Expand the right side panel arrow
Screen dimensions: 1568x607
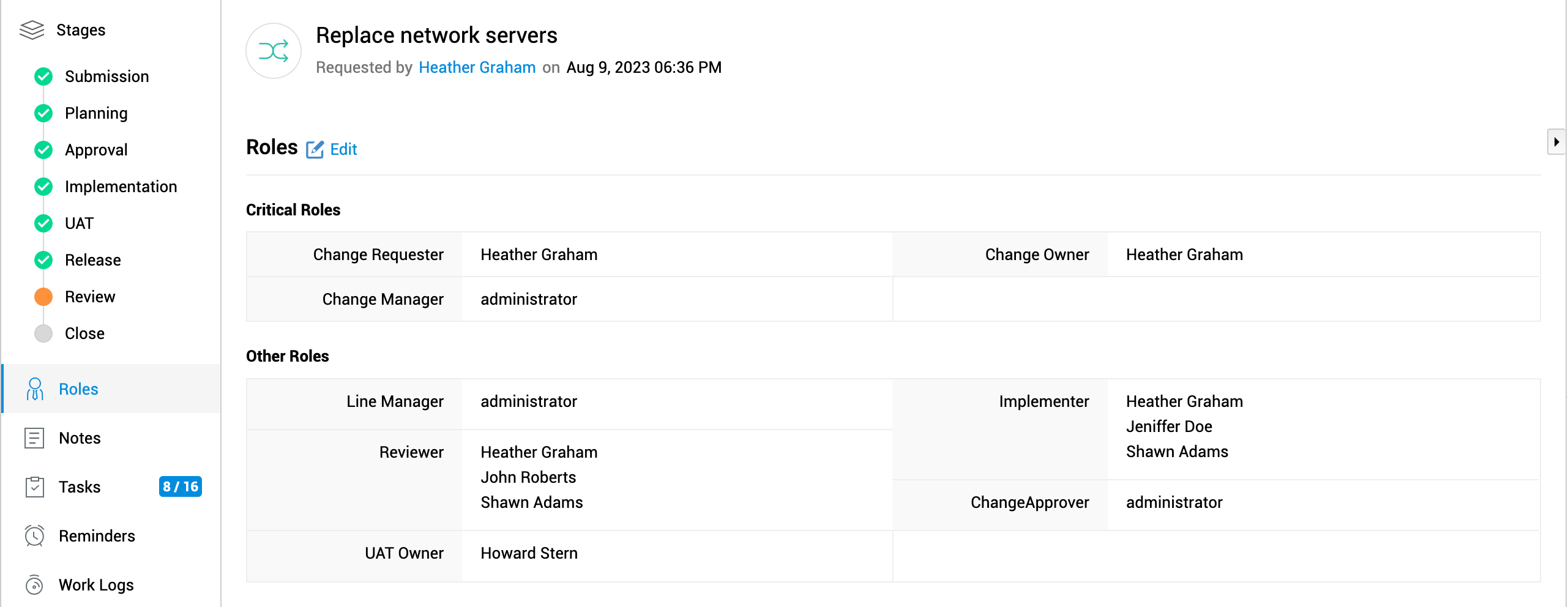pos(1556,142)
